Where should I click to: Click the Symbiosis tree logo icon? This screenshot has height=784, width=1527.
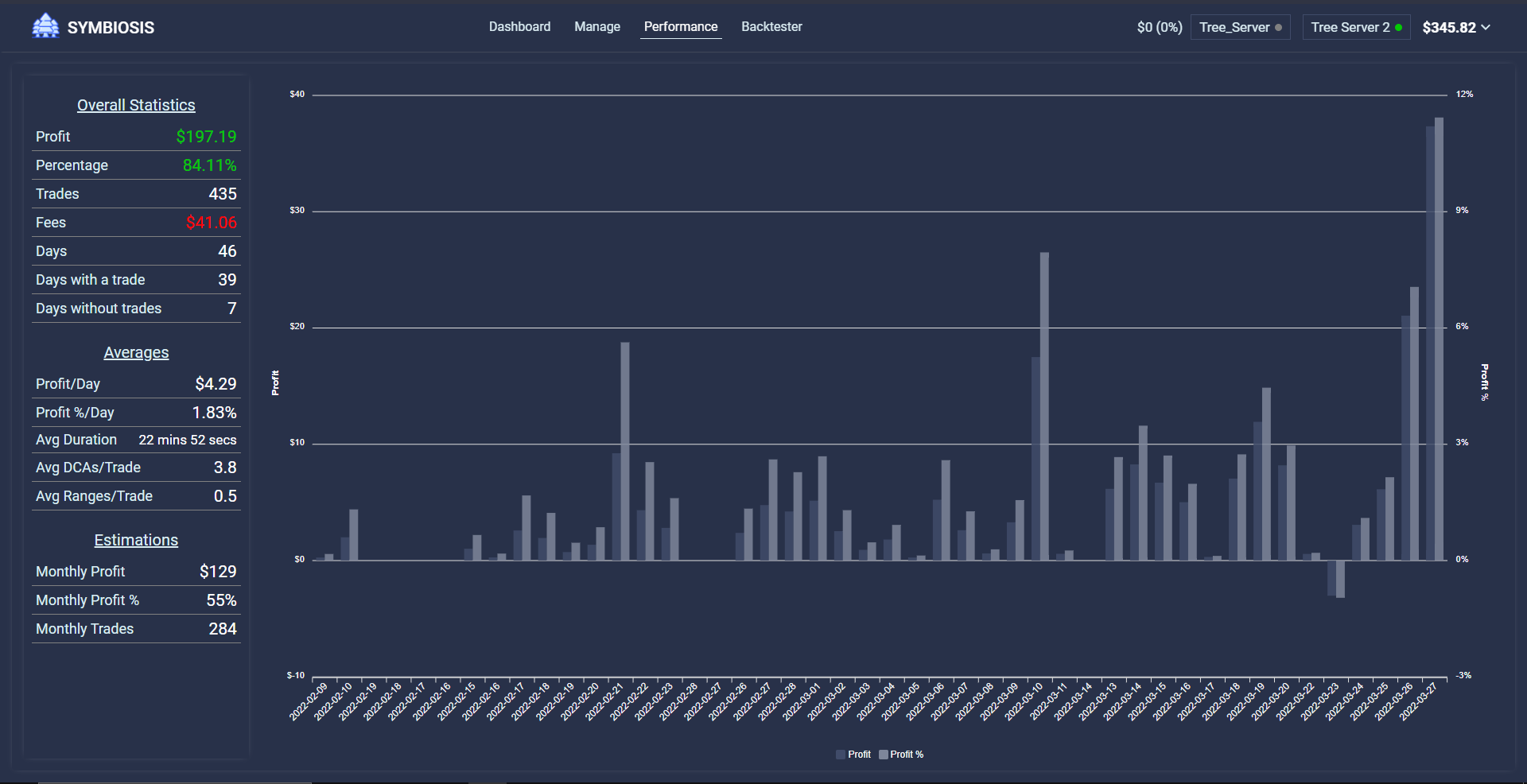[x=45, y=25]
